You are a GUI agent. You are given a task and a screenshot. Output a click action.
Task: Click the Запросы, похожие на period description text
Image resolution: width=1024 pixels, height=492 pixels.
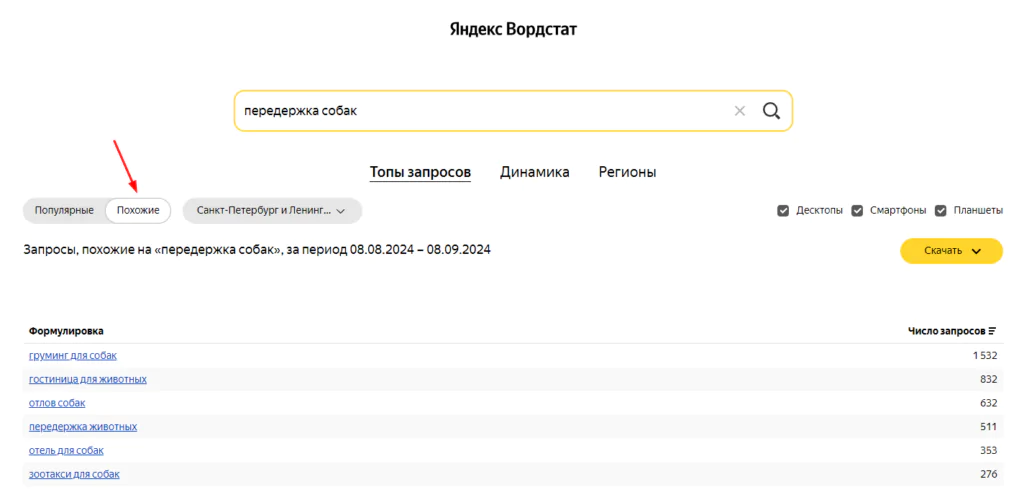coord(257,250)
